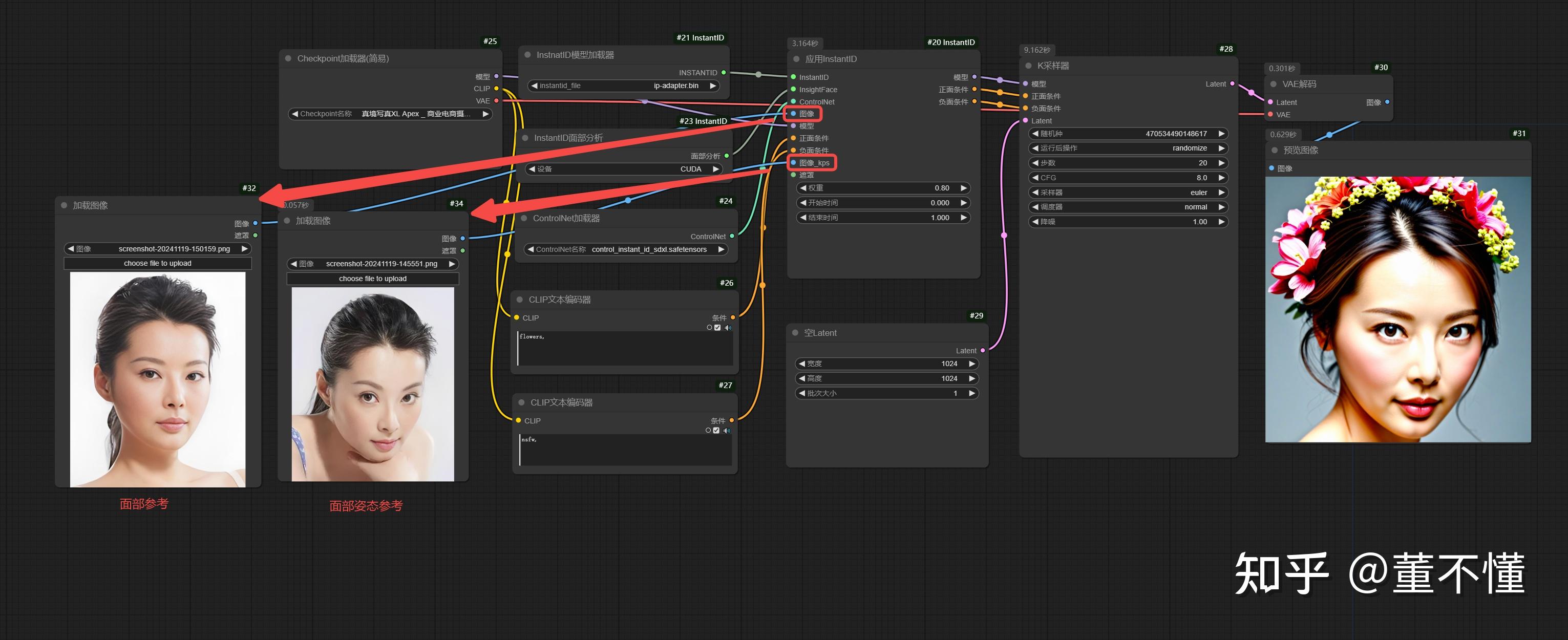Click the #28 badge above K采样器
Screen dimensions: 1568x640
click(x=1226, y=49)
